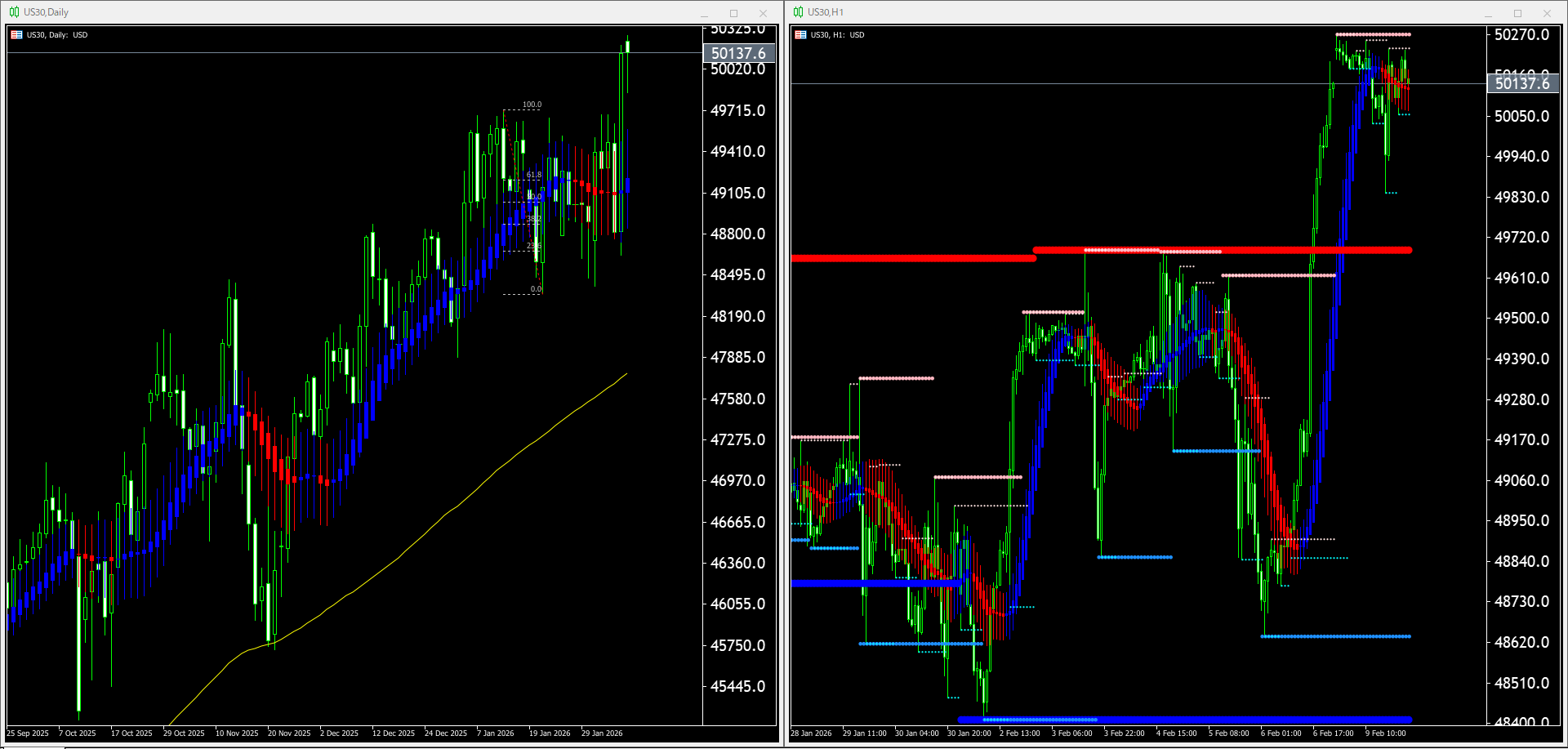Select the 50137.6 current price tag in the H1 chart
Viewport: 1568px width, 749px height.
point(1523,83)
